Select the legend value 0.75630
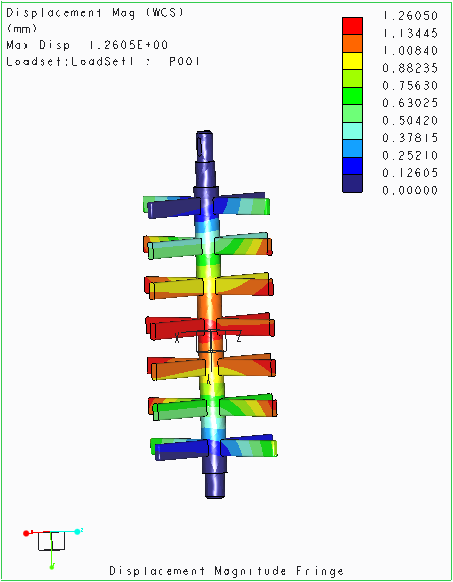The image size is (453, 582). [x=410, y=86]
